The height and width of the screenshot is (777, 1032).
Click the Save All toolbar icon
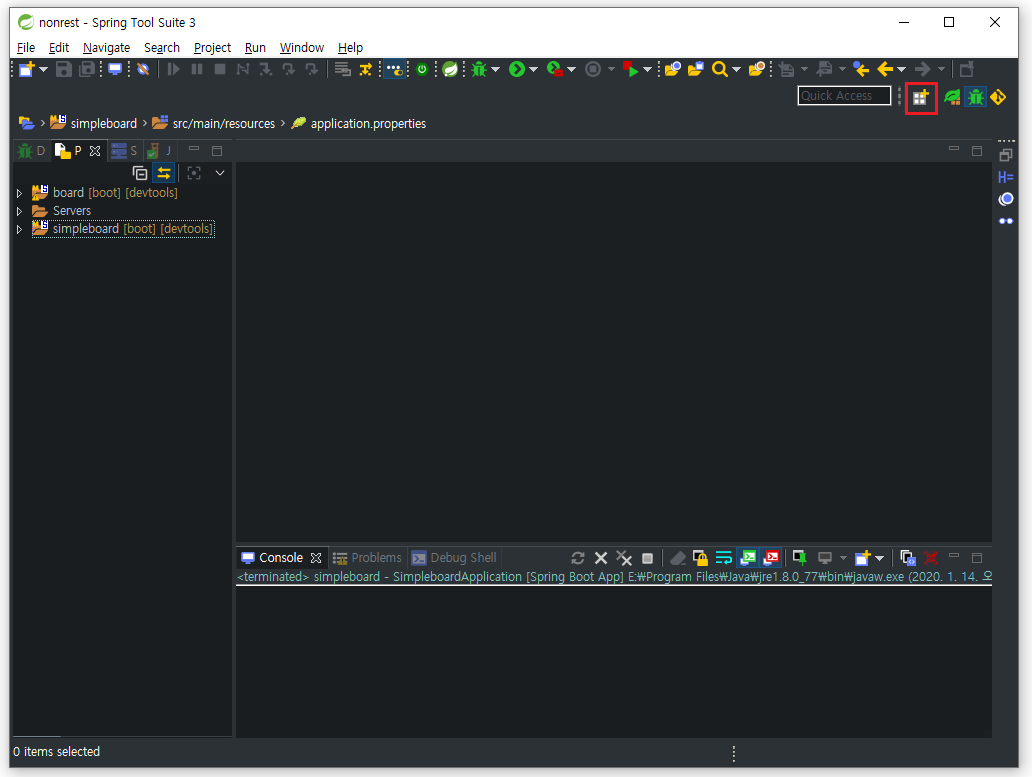tap(86, 69)
